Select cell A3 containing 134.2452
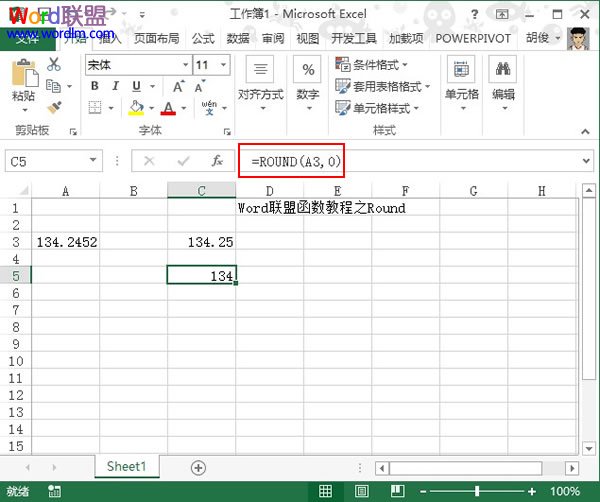Screen dimensions: 600x502 coord(65,241)
